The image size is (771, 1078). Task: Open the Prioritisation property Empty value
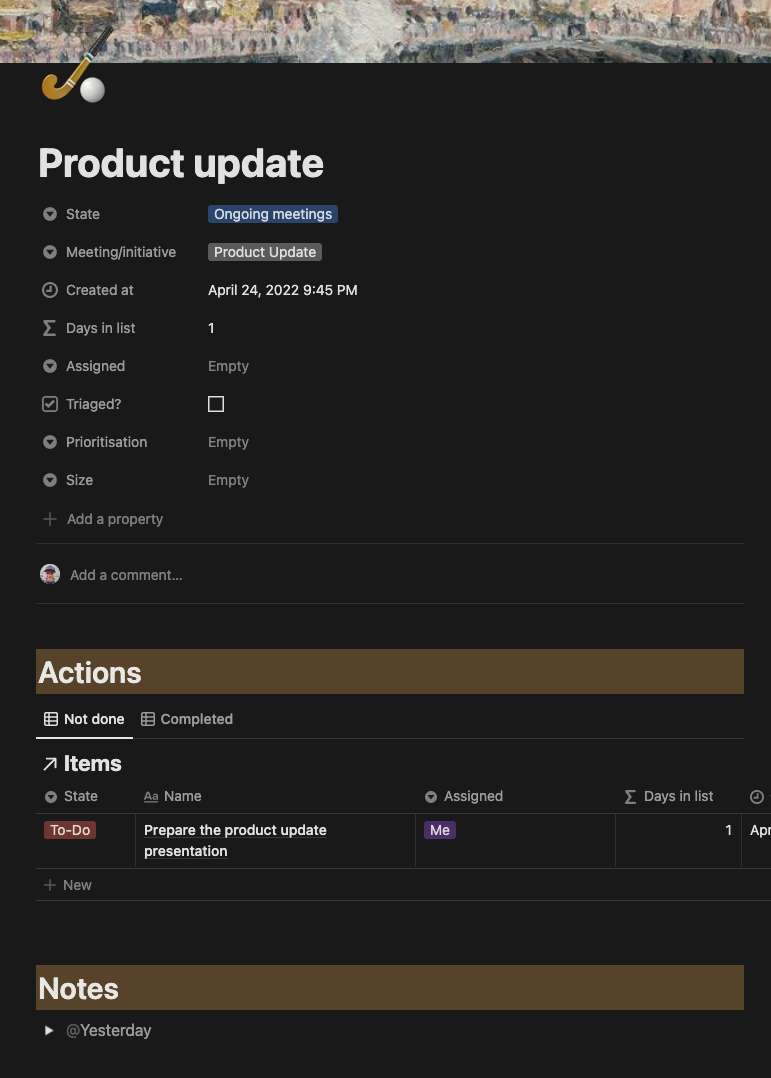tap(228, 442)
